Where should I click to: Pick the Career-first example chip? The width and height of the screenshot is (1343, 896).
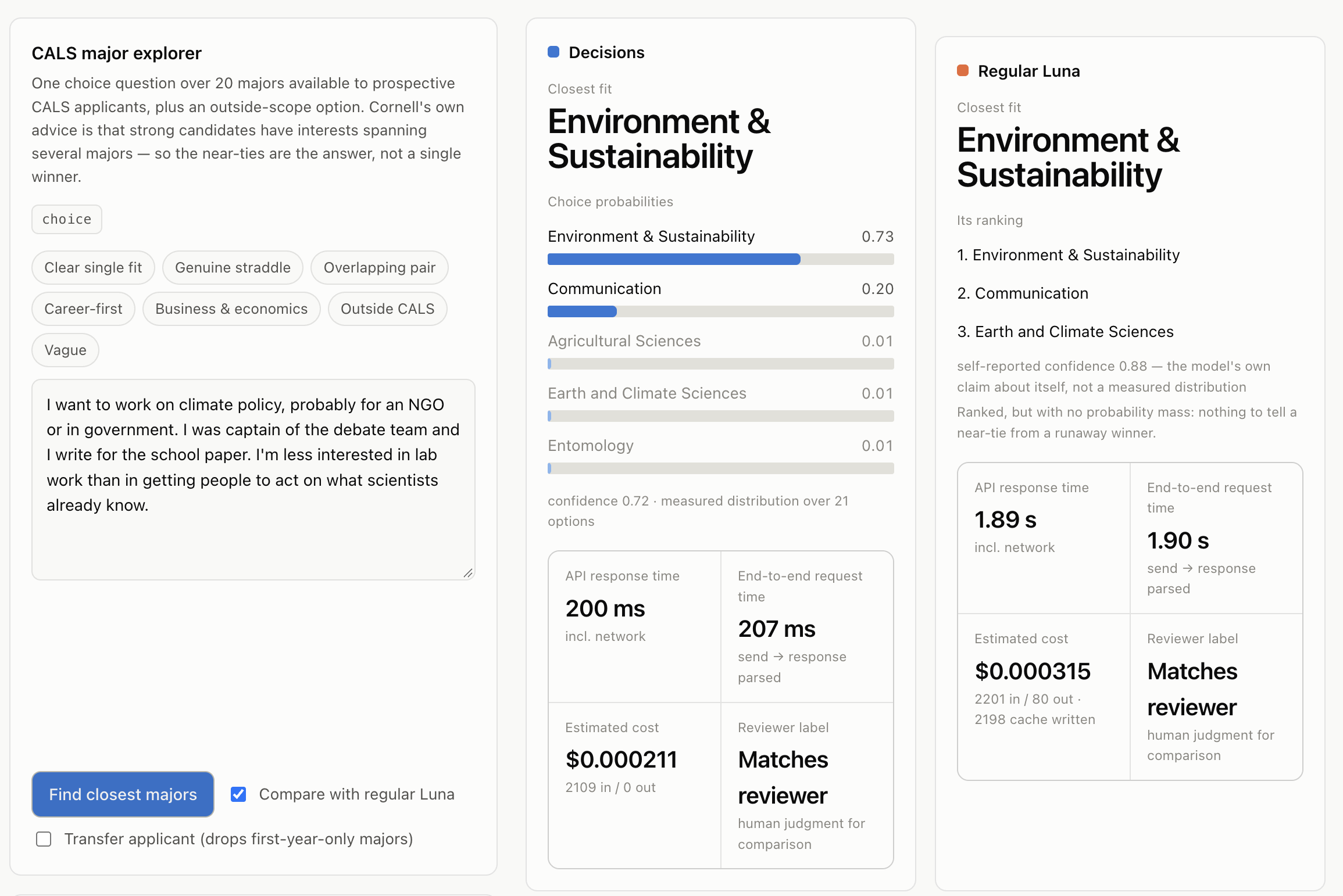83,309
